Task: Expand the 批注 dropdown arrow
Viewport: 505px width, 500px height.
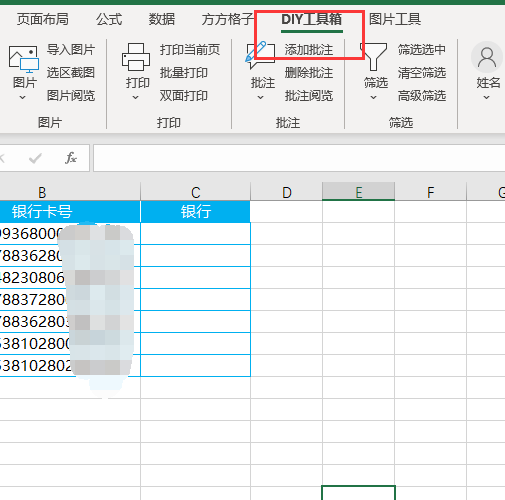Action: pyautogui.click(x=260, y=97)
